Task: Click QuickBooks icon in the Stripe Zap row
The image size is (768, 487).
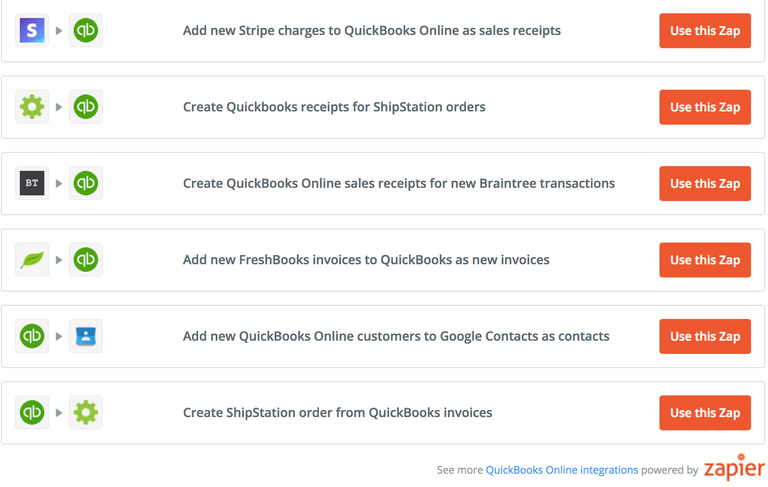Action: click(86, 31)
